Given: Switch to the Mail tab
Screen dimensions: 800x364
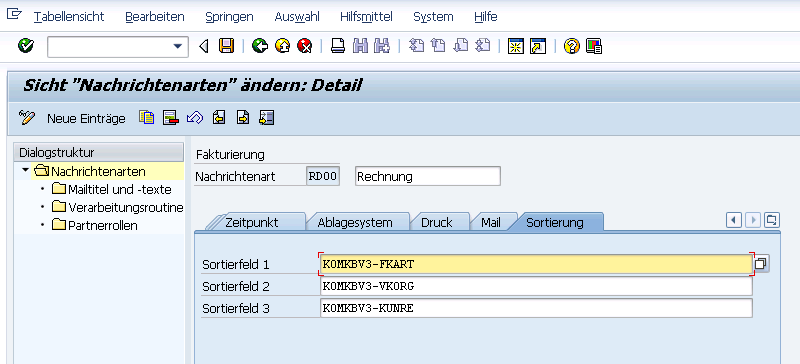Looking at the screenshot, I should [x=491, y=223].
